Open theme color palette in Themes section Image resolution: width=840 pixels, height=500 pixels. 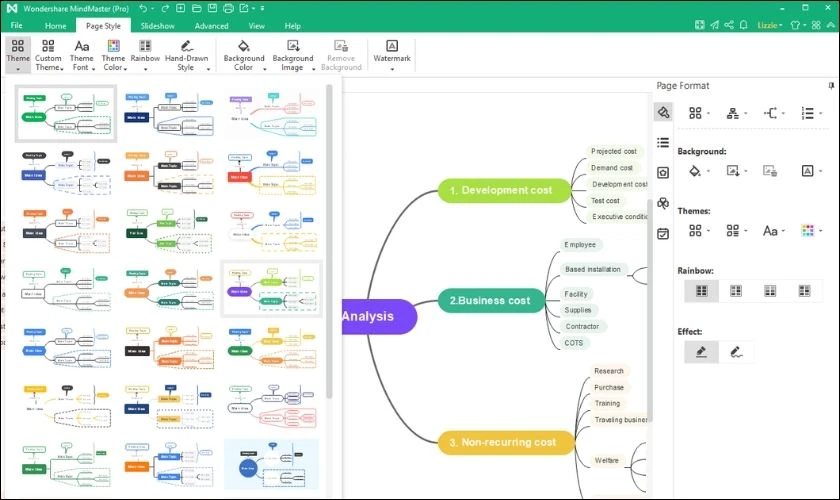tap(812, 230)
